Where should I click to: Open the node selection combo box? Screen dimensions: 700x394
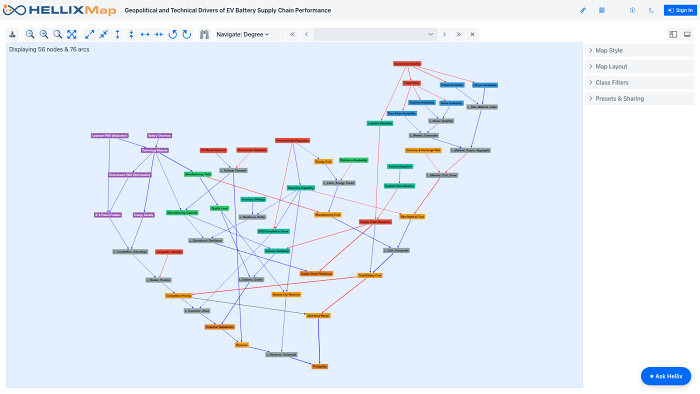(375, 34)
